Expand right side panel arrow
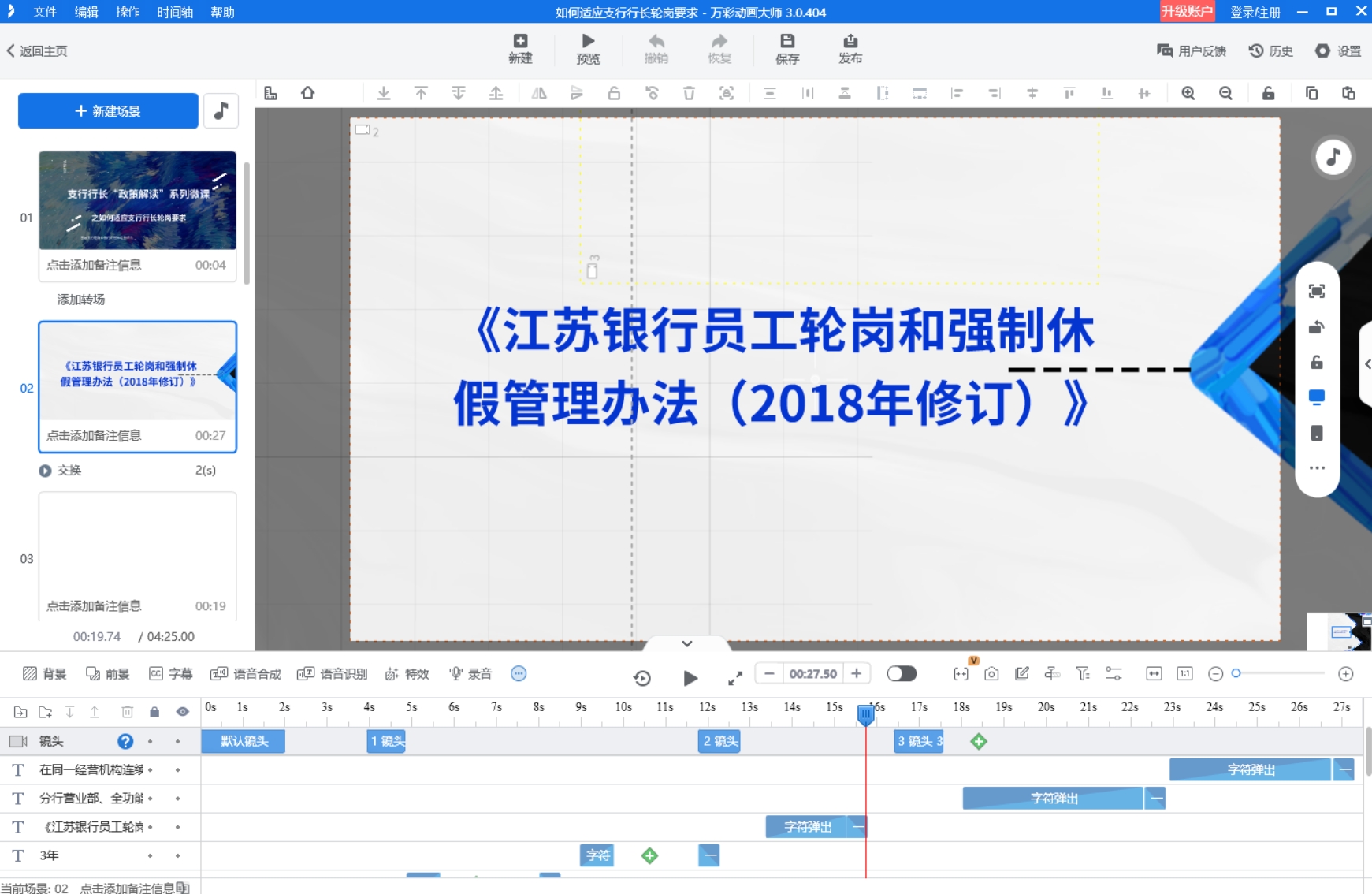The image size is (1372, 894). tap(1367, 363)
